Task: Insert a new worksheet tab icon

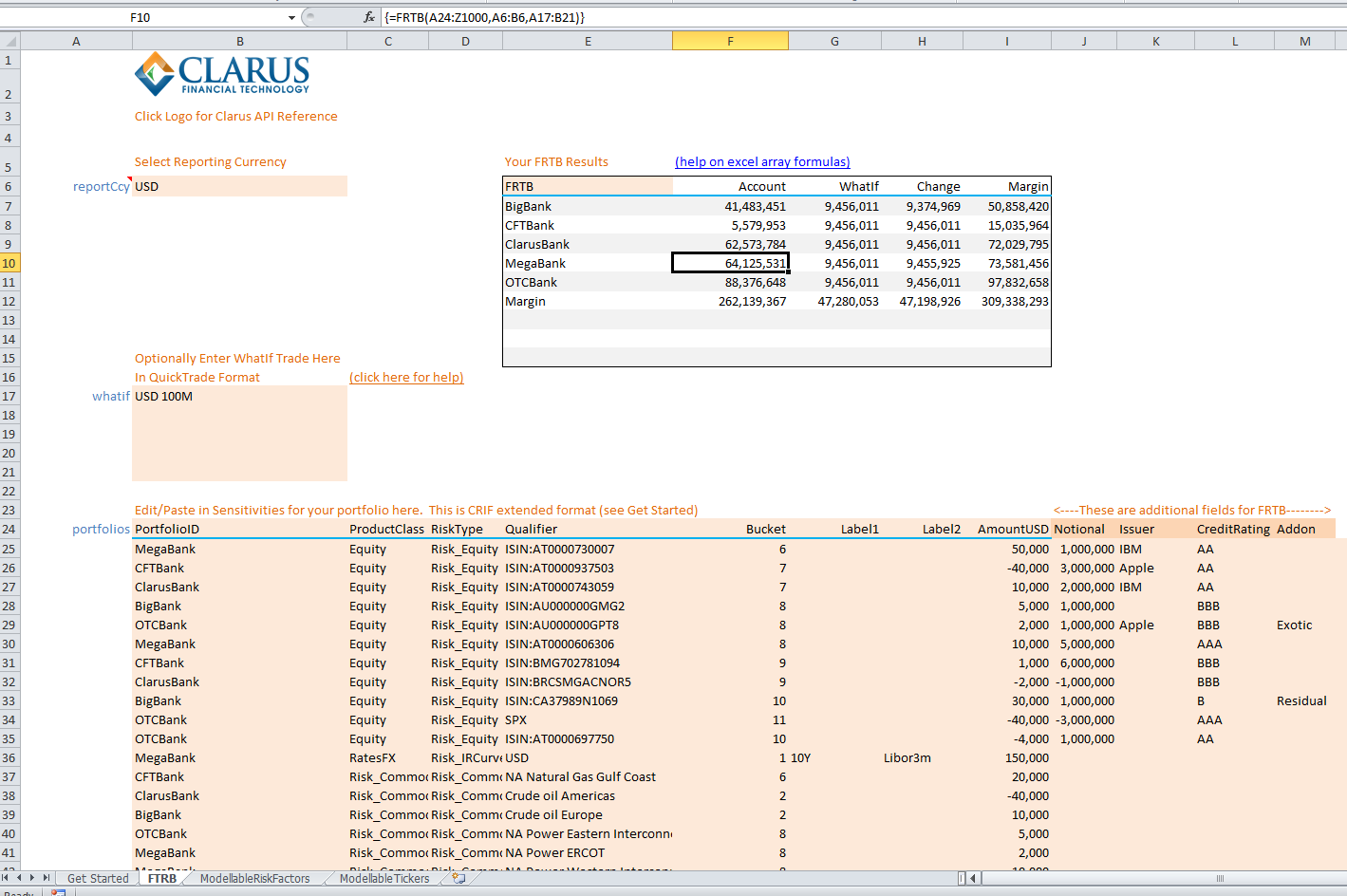Action: pos(458,878)
